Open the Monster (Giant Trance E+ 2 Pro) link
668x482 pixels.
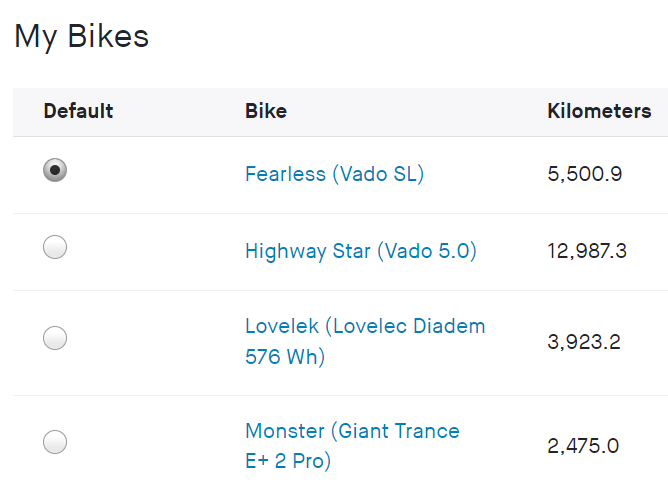tap(352, 431)
